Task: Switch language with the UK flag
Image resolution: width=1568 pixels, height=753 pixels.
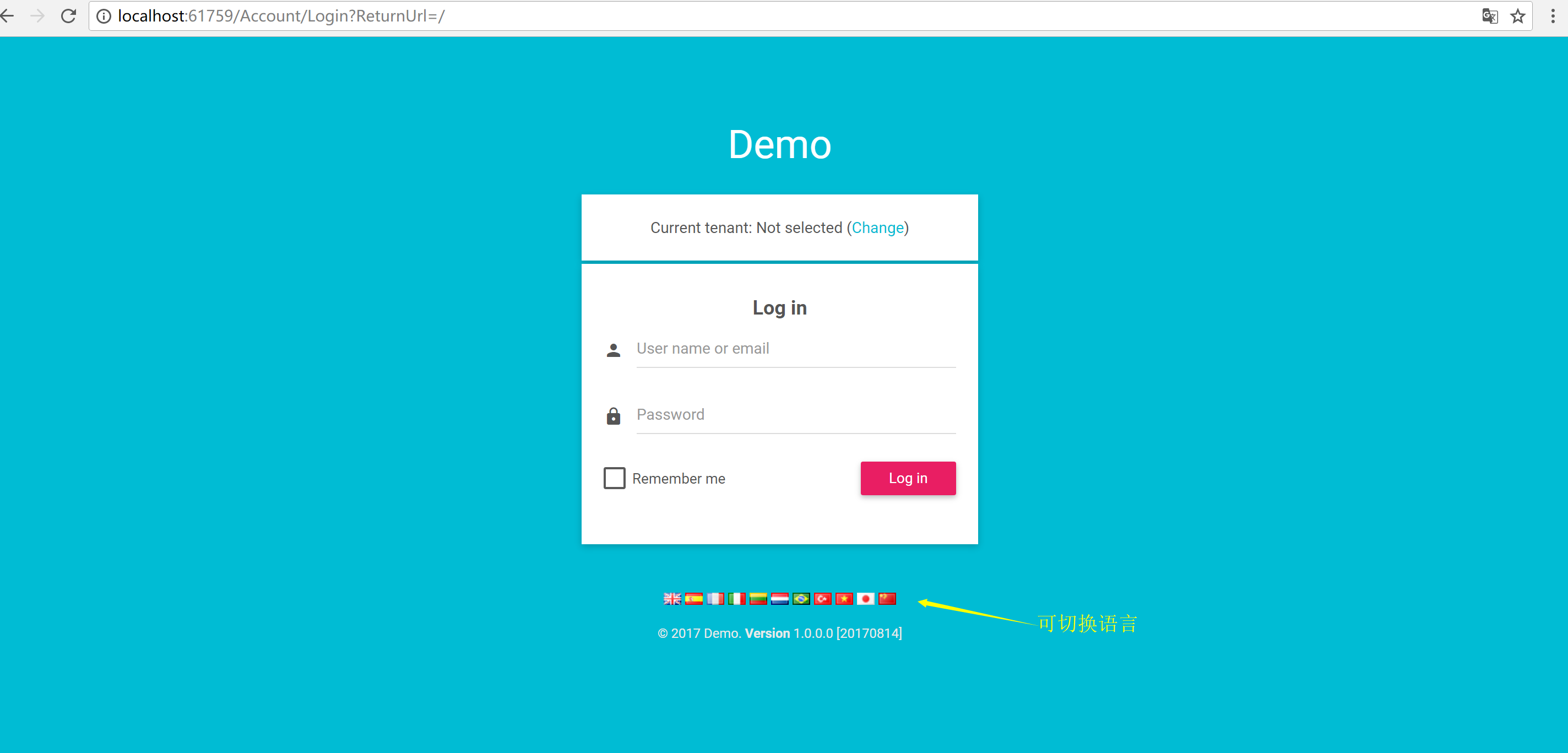Action: [x=672, y=598]
